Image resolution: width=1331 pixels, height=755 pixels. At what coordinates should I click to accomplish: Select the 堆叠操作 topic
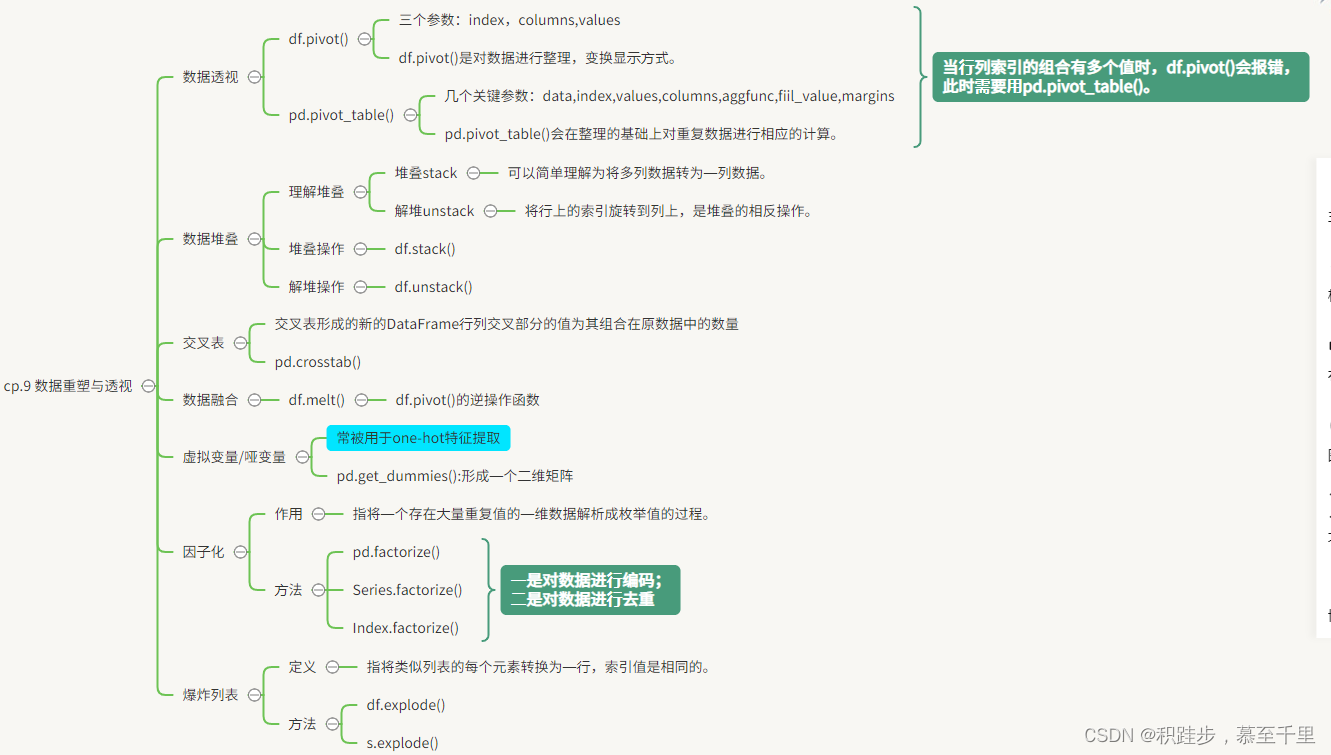pos(316,249)
